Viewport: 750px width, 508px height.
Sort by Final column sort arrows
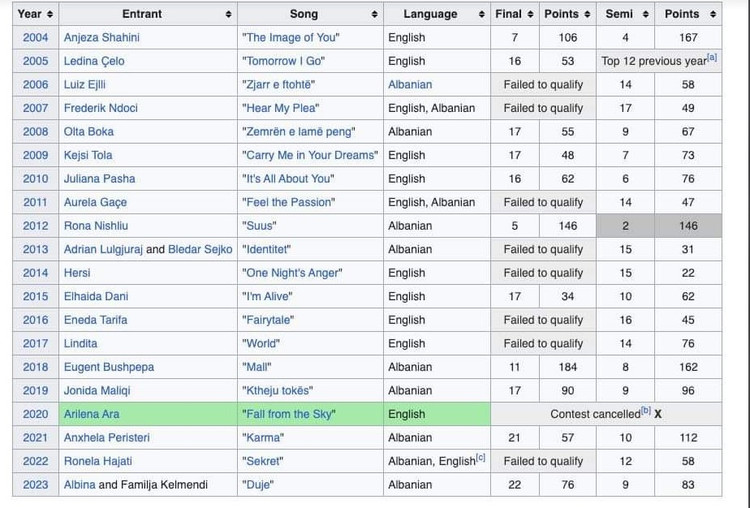[x=530, y=14]
